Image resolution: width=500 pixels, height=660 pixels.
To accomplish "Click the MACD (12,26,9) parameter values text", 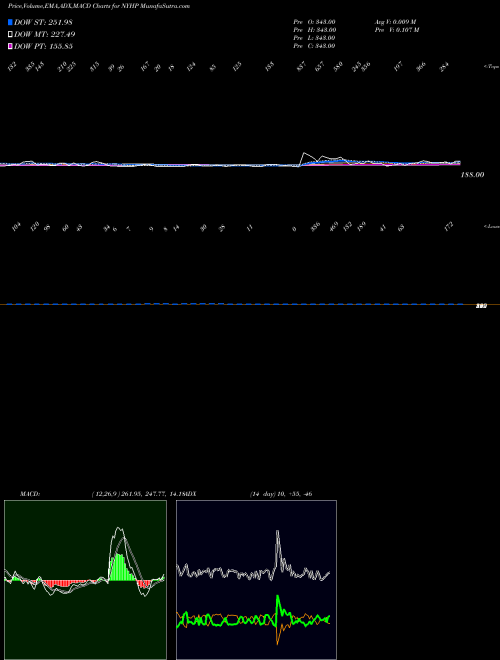I will tap(138, 494).
